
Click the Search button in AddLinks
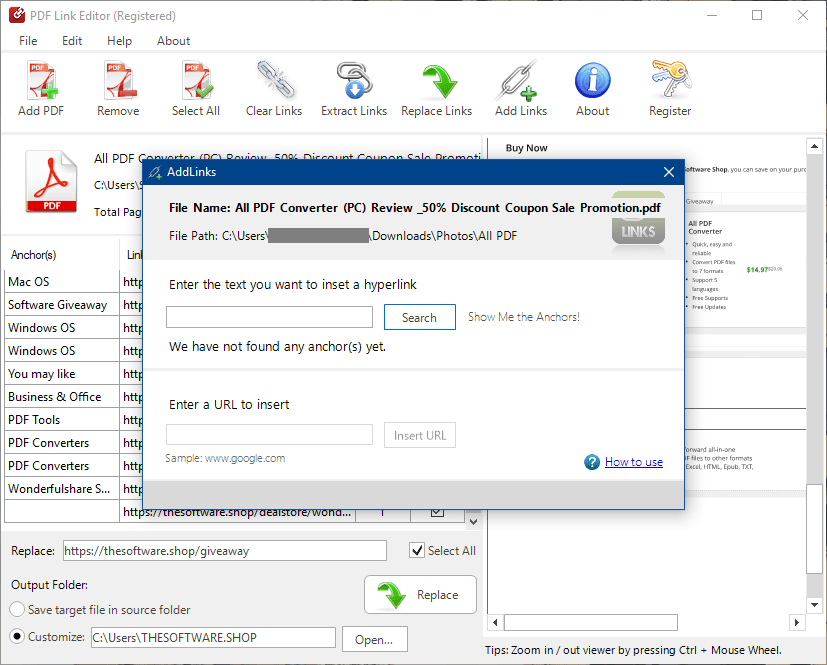(419, 318)
